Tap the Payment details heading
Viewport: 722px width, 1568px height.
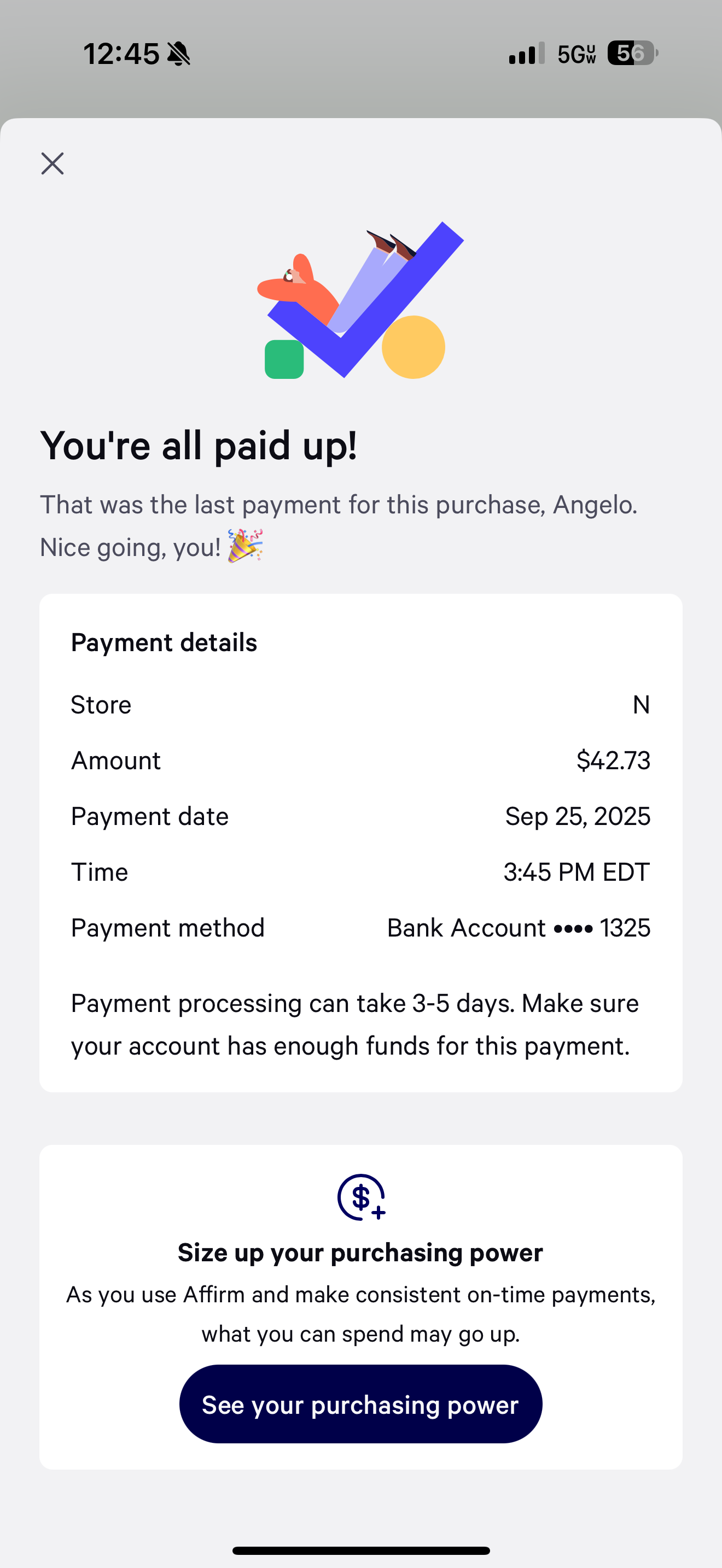point(165,643)
